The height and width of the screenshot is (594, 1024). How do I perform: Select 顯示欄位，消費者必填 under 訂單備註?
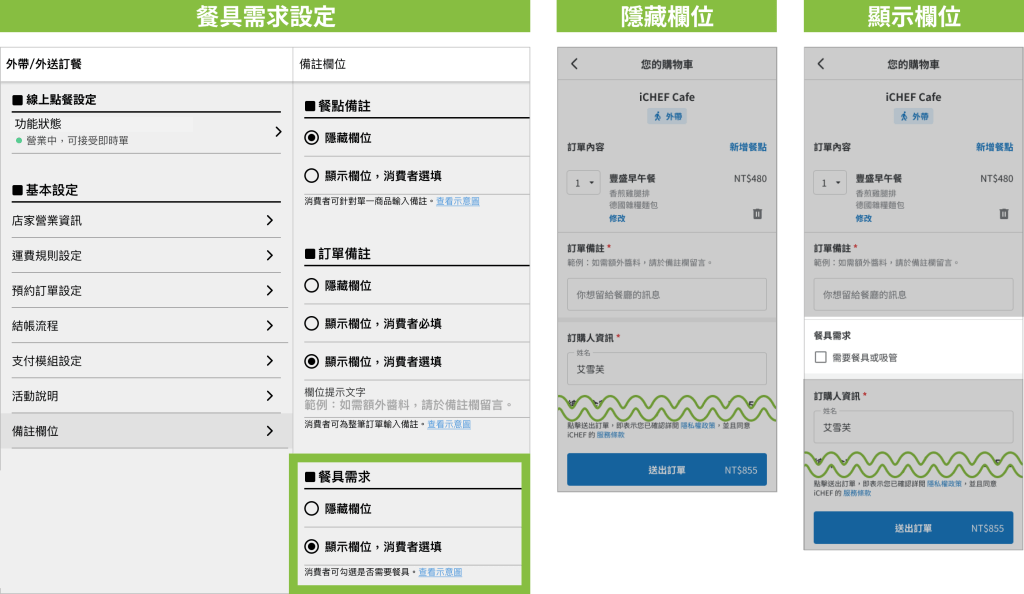click(x=311, y=324)
